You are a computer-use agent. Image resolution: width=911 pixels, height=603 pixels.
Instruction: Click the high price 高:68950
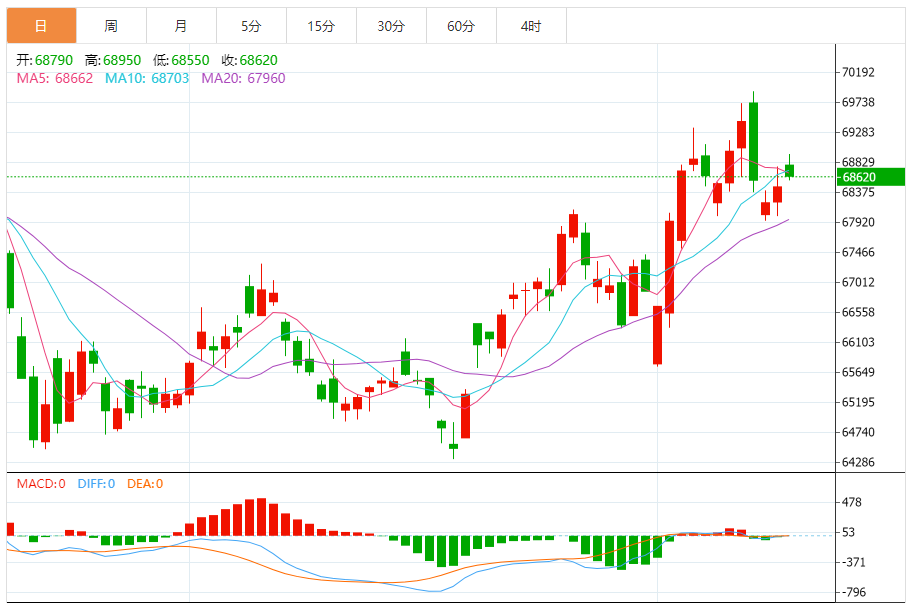click(113, 60)
